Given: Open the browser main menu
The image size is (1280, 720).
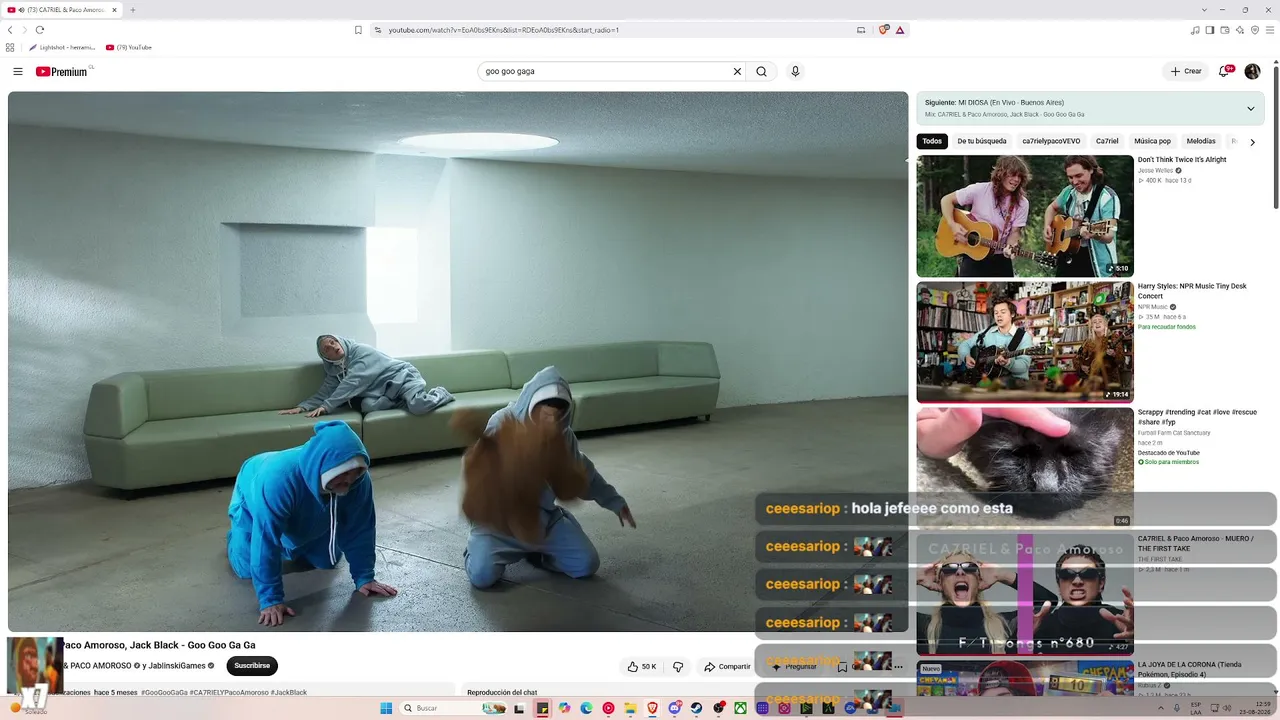Looking at the screenshot, I should click(1270, 30).
